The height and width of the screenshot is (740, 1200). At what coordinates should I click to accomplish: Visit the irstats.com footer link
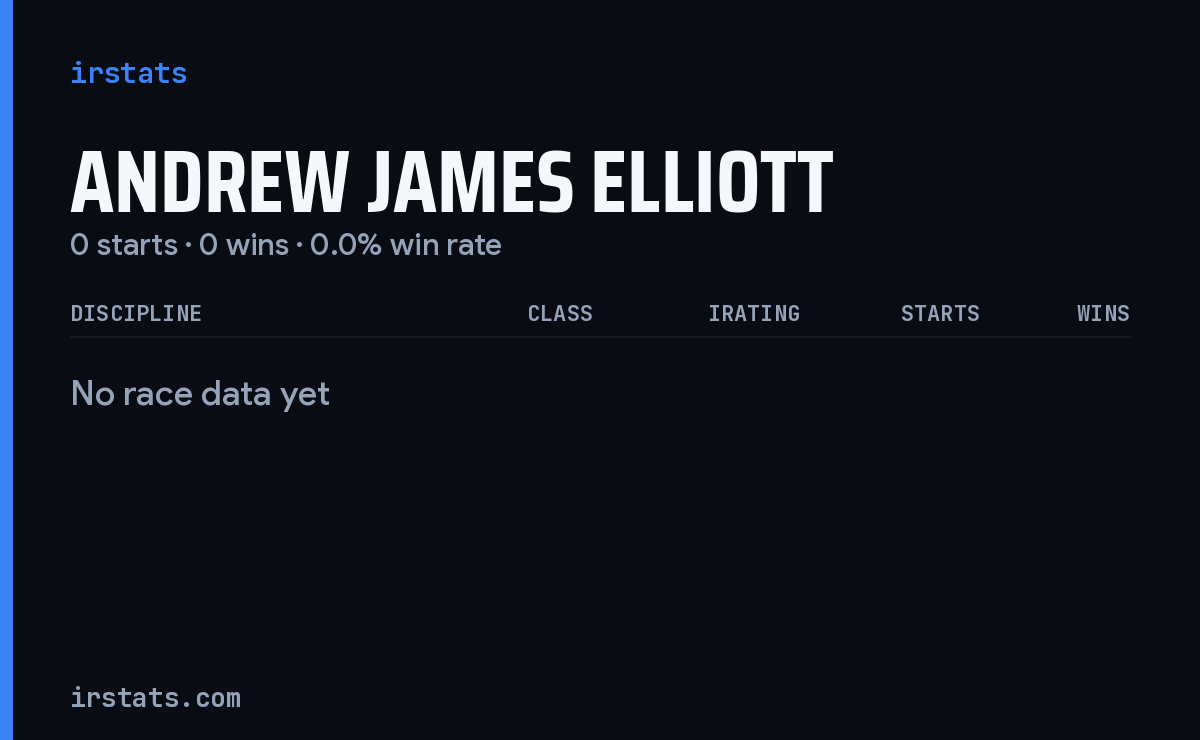click(x=155, y=697)
